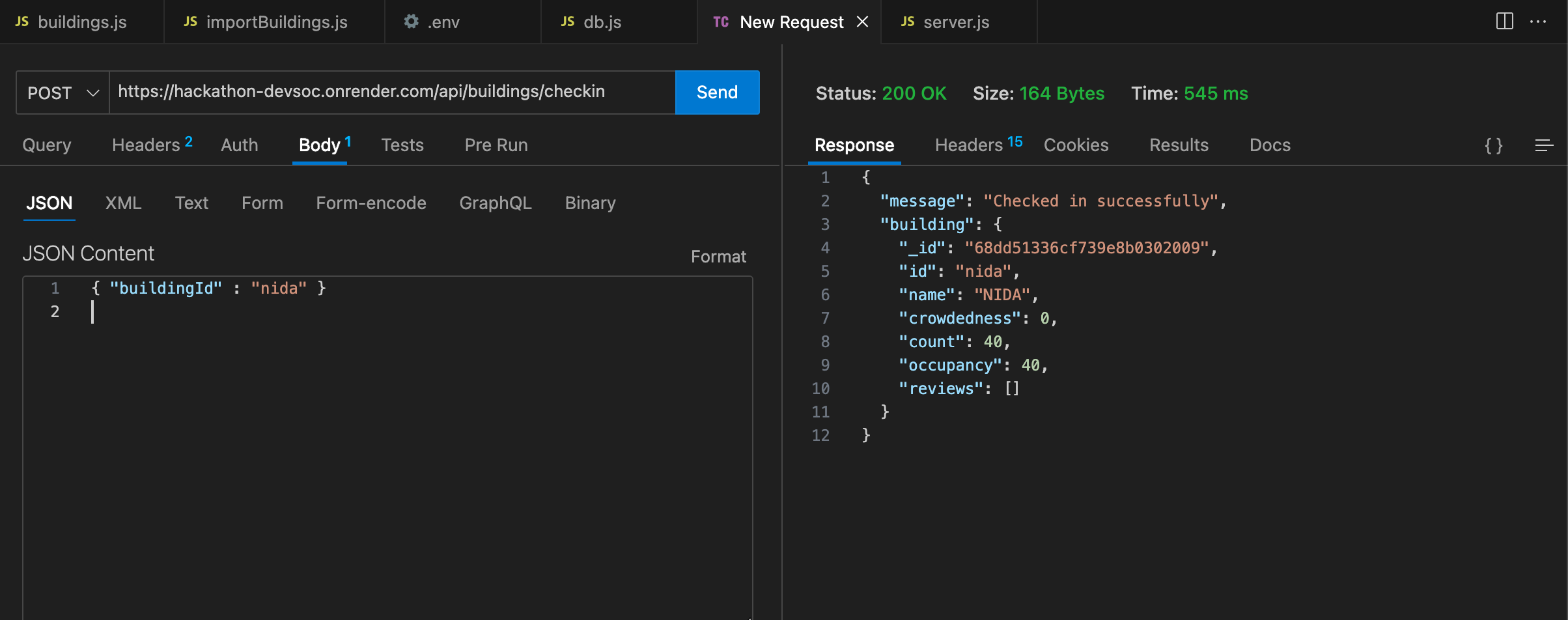
Task: Click the "reviews" key in the response
Action: [x=941, y=389]
